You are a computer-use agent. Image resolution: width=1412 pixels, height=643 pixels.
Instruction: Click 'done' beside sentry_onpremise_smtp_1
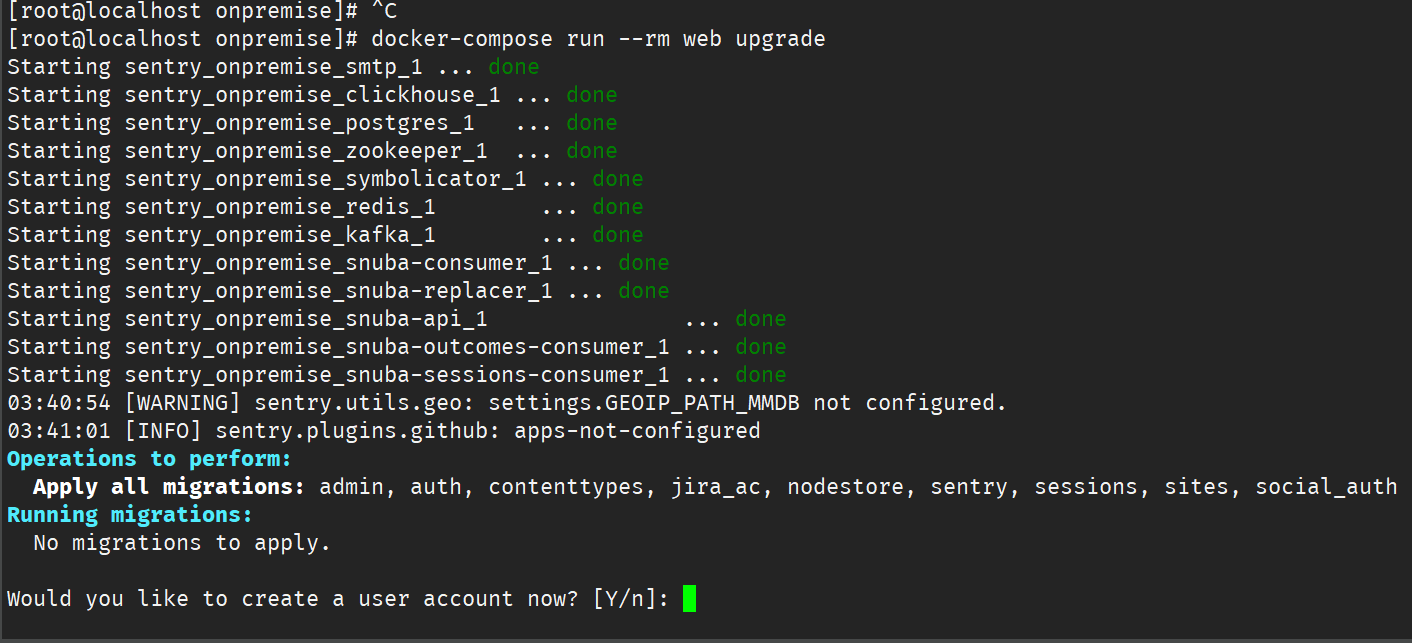pos(514,67)
